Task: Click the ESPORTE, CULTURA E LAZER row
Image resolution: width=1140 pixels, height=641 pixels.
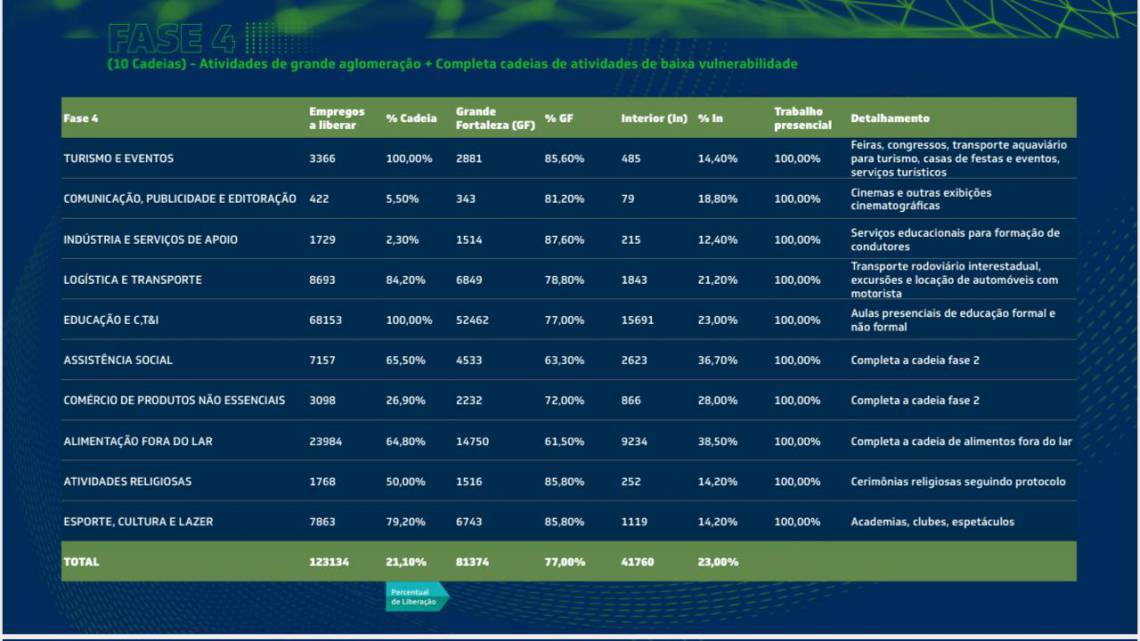Action: tap(138, 521)
